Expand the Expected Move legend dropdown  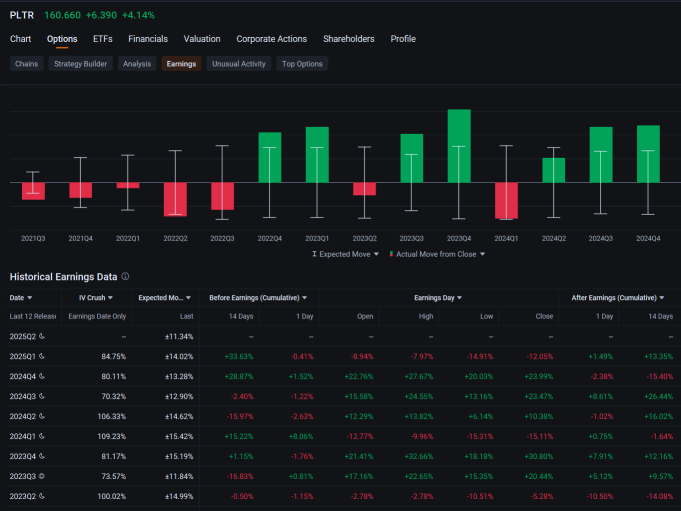(x=376, y=254)
